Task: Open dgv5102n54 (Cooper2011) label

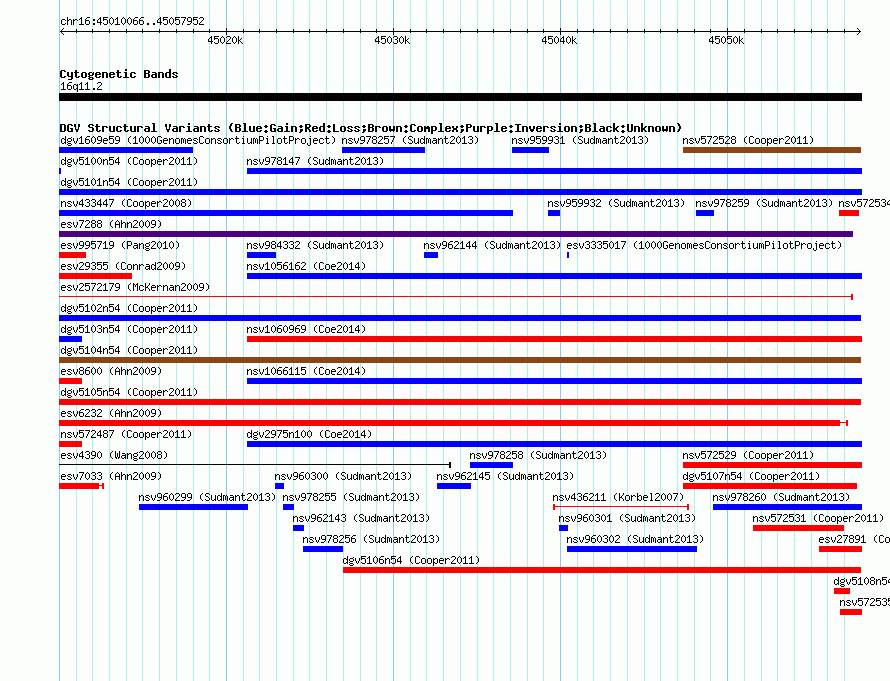Action: click(x=129, y=308)
